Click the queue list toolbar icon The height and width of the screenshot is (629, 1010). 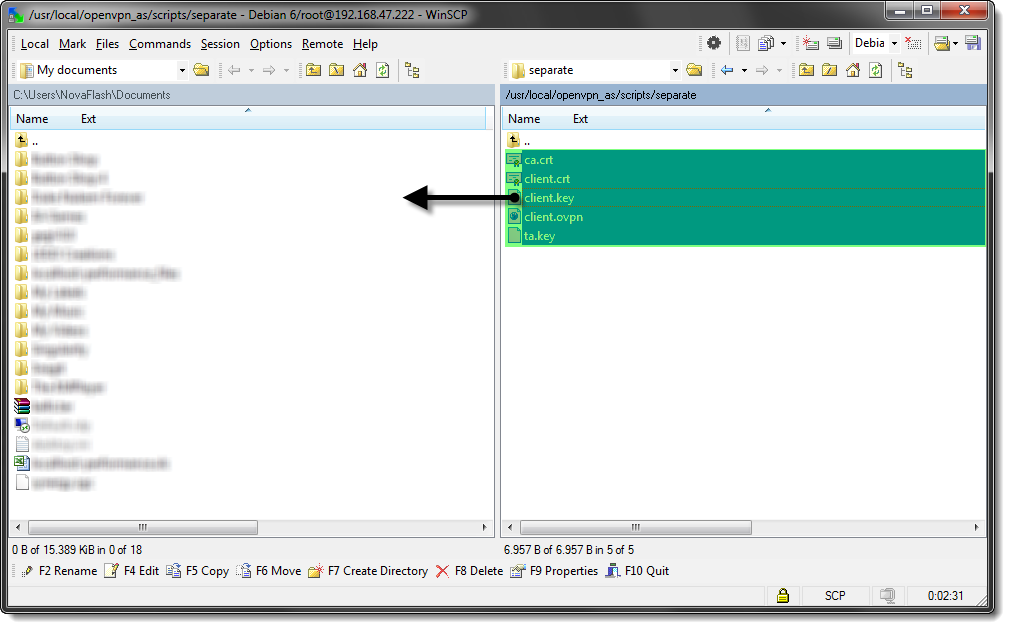click(743, 43)
